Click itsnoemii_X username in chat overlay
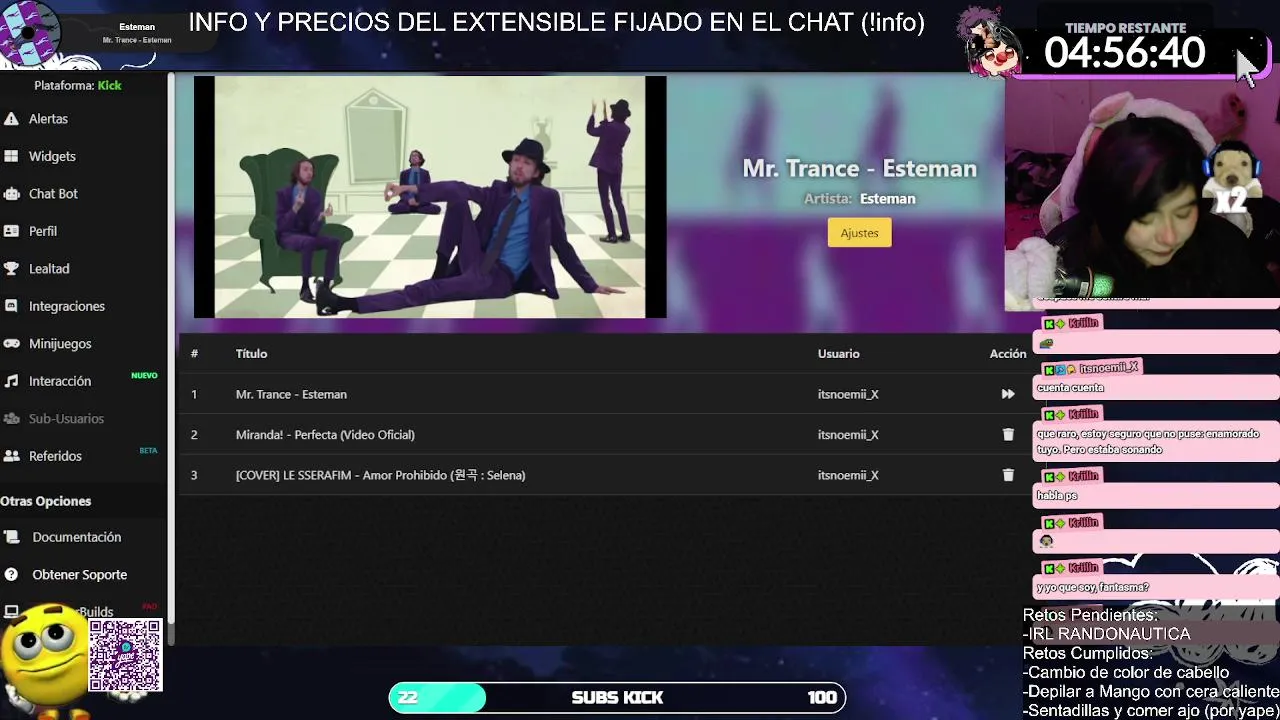The height and width of the screenshot is (720, 1280). 1108,368
